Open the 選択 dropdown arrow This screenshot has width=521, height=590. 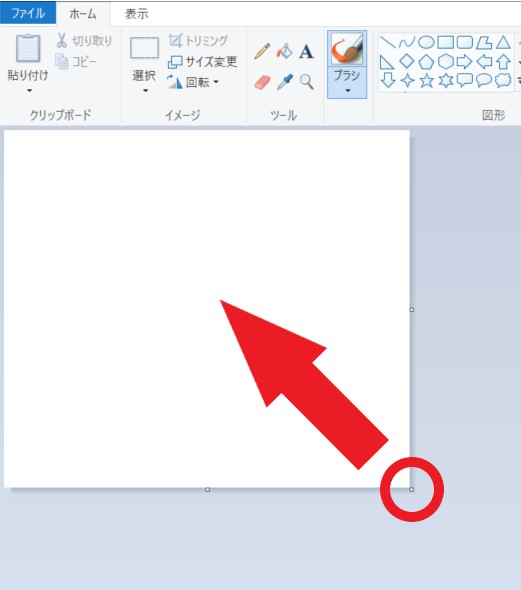[x=145, y=91]
